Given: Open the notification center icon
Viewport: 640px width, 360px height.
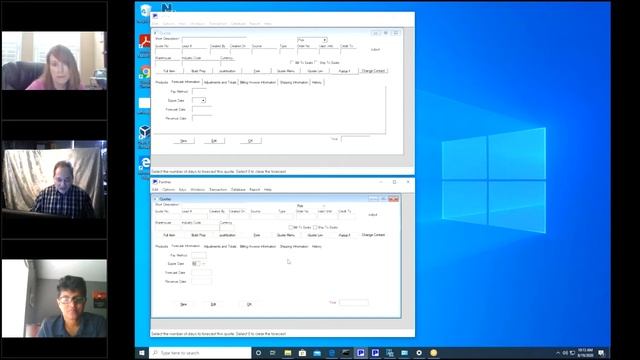Looking at the screenshot, I should tap(602, 353).
